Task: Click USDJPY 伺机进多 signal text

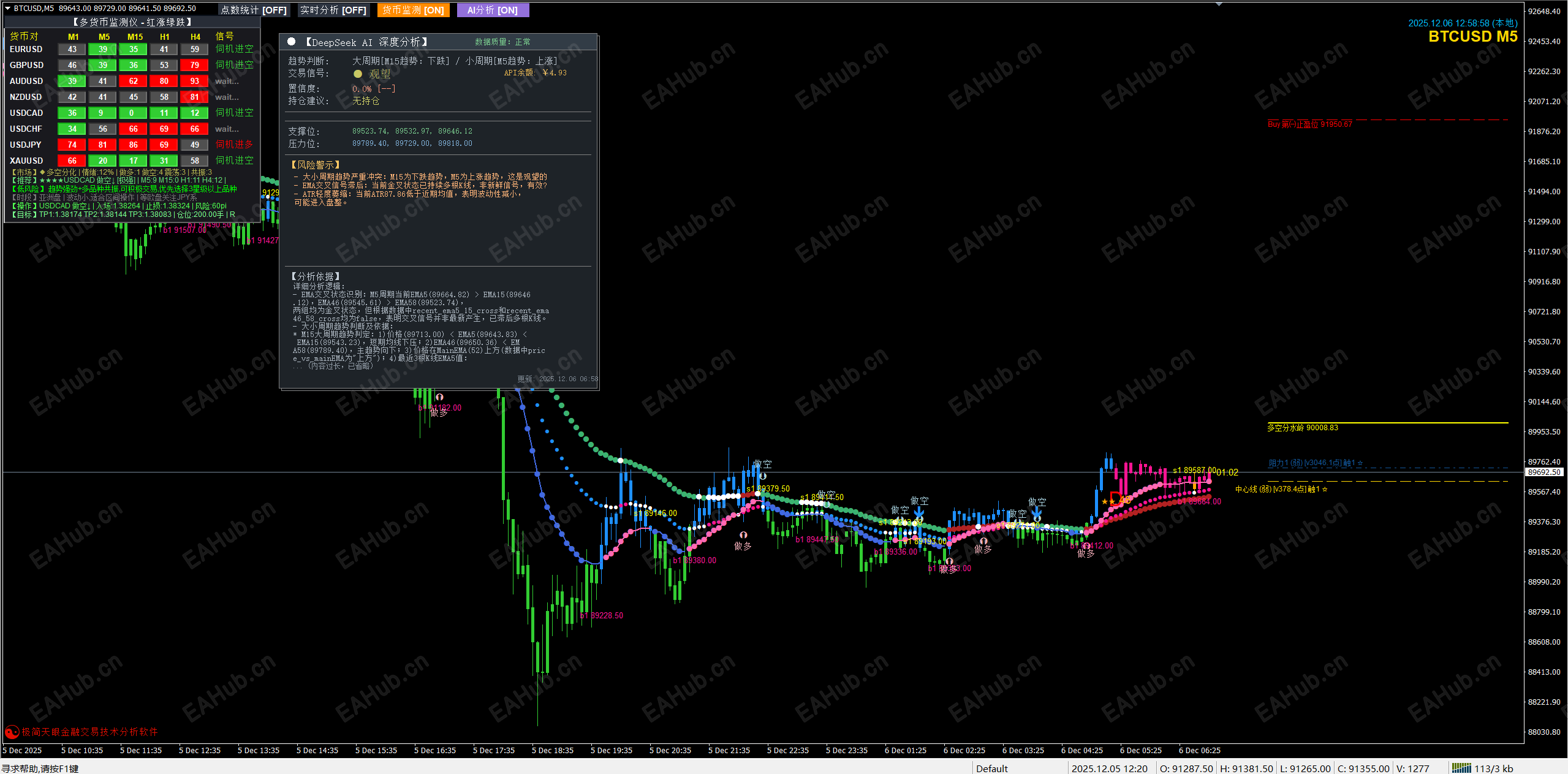Action: 234,145
